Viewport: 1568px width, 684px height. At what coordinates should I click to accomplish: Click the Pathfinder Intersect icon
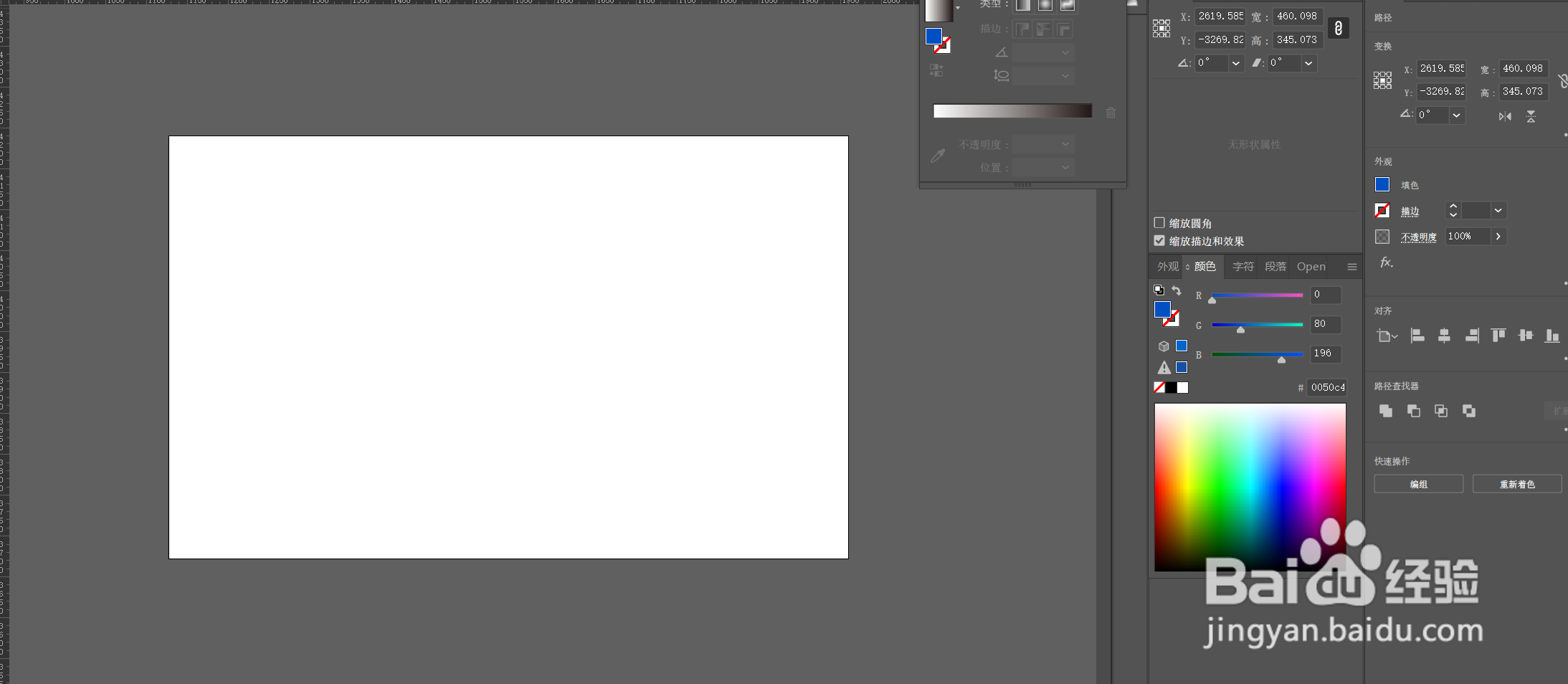pos(1441,411)
